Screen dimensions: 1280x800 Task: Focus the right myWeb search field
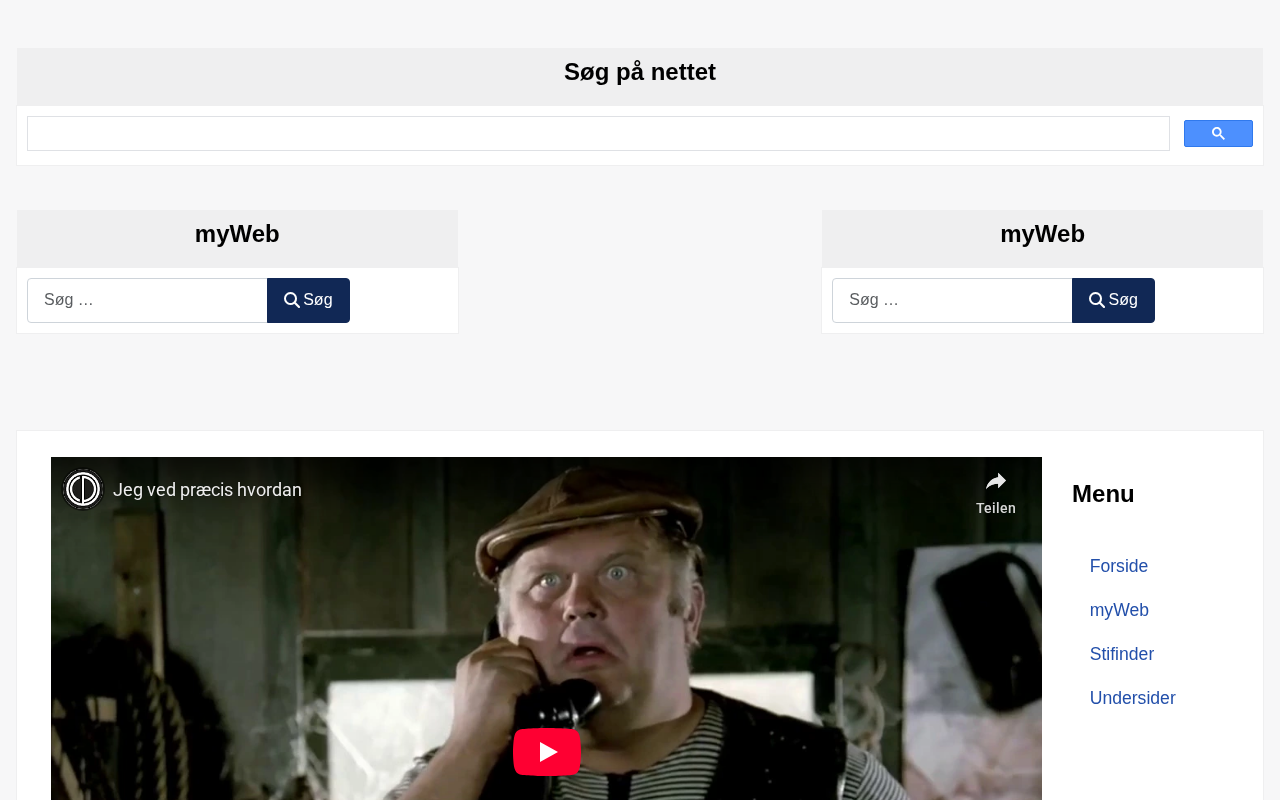(x=952, y=300)
